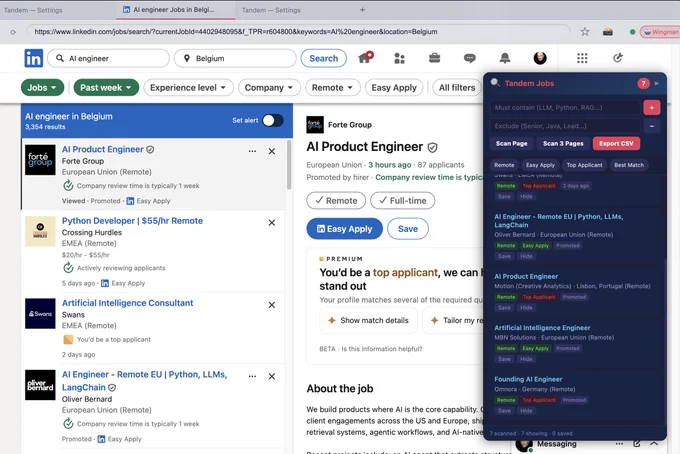This screenshot has width=680, height=454.
Task: Toggle the Best Match chip in Tandem Jobs
Action: (x=629, y=165)
